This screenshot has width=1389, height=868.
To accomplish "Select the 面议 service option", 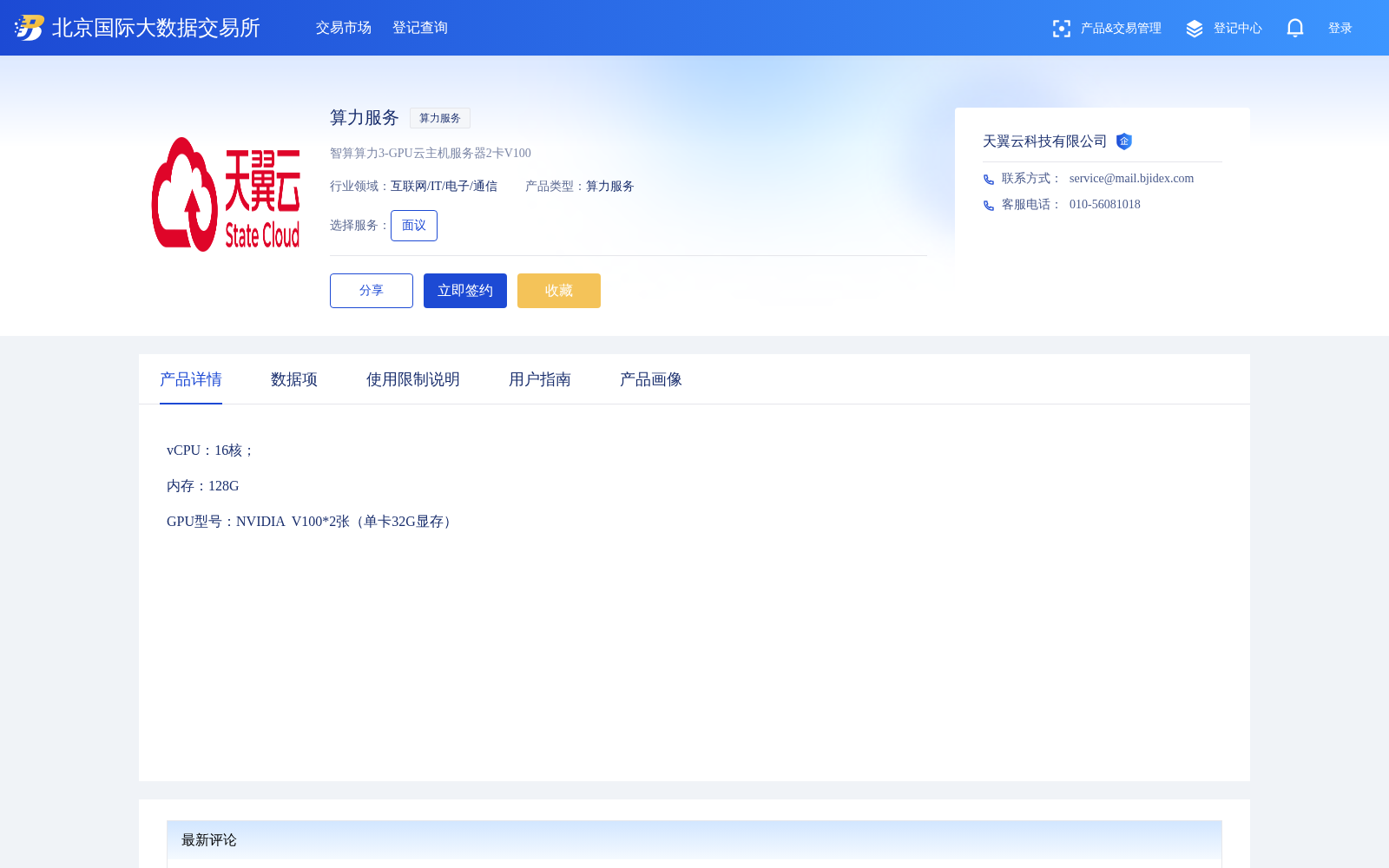I will pyautogui.click(x=414, y=226).
